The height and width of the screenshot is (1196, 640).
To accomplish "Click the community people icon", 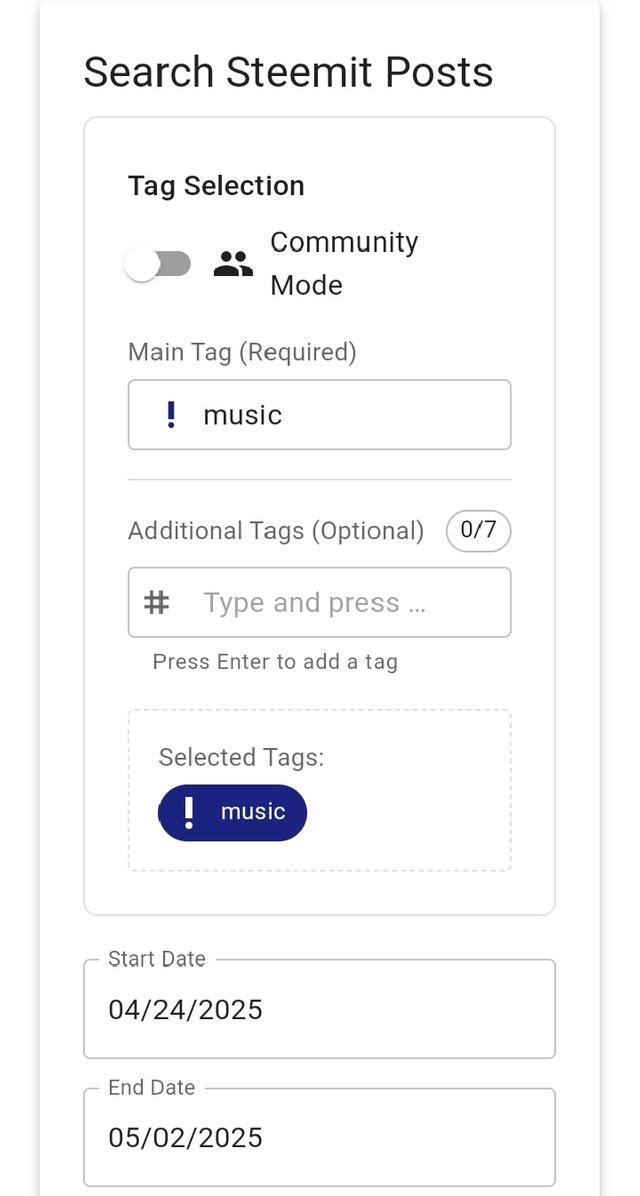I will pyautogui.click(x=233, y=264).
